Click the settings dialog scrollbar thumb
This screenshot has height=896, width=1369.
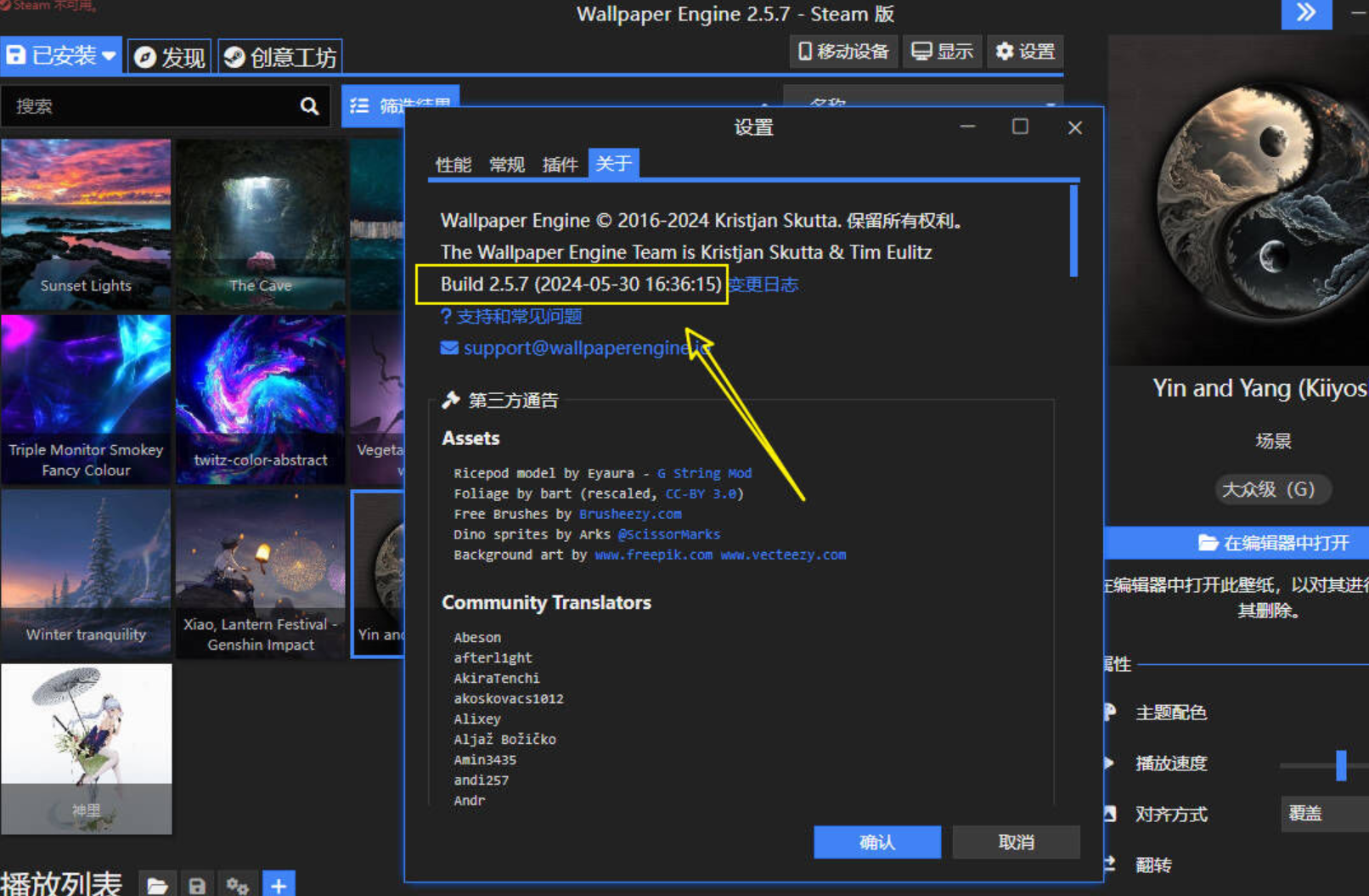1073,230
